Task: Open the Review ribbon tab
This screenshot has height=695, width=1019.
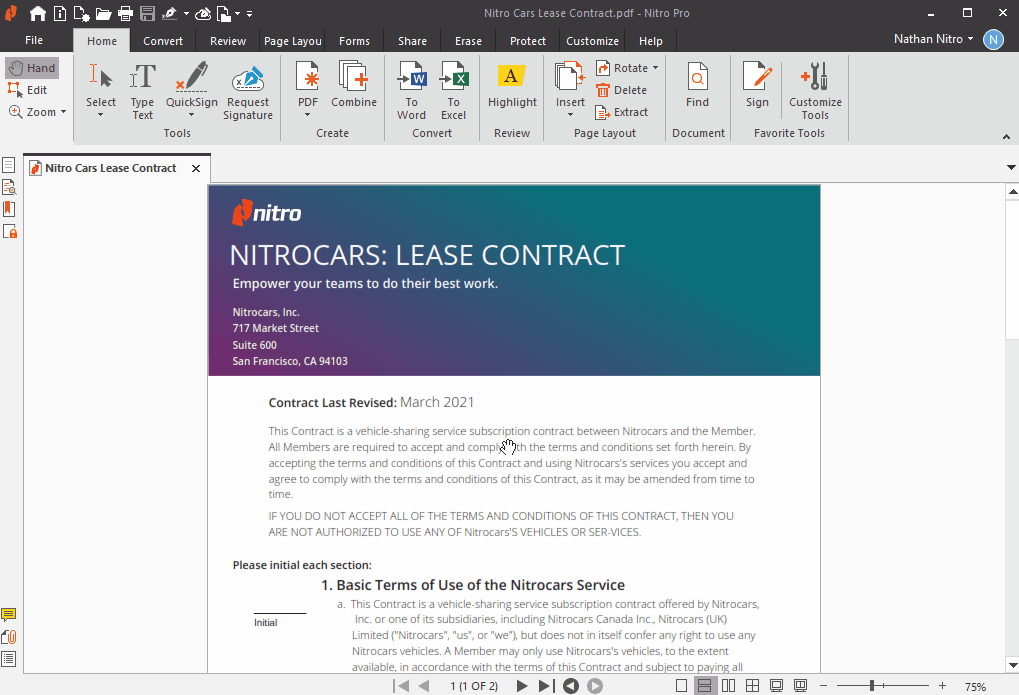Action: [228, 41]
